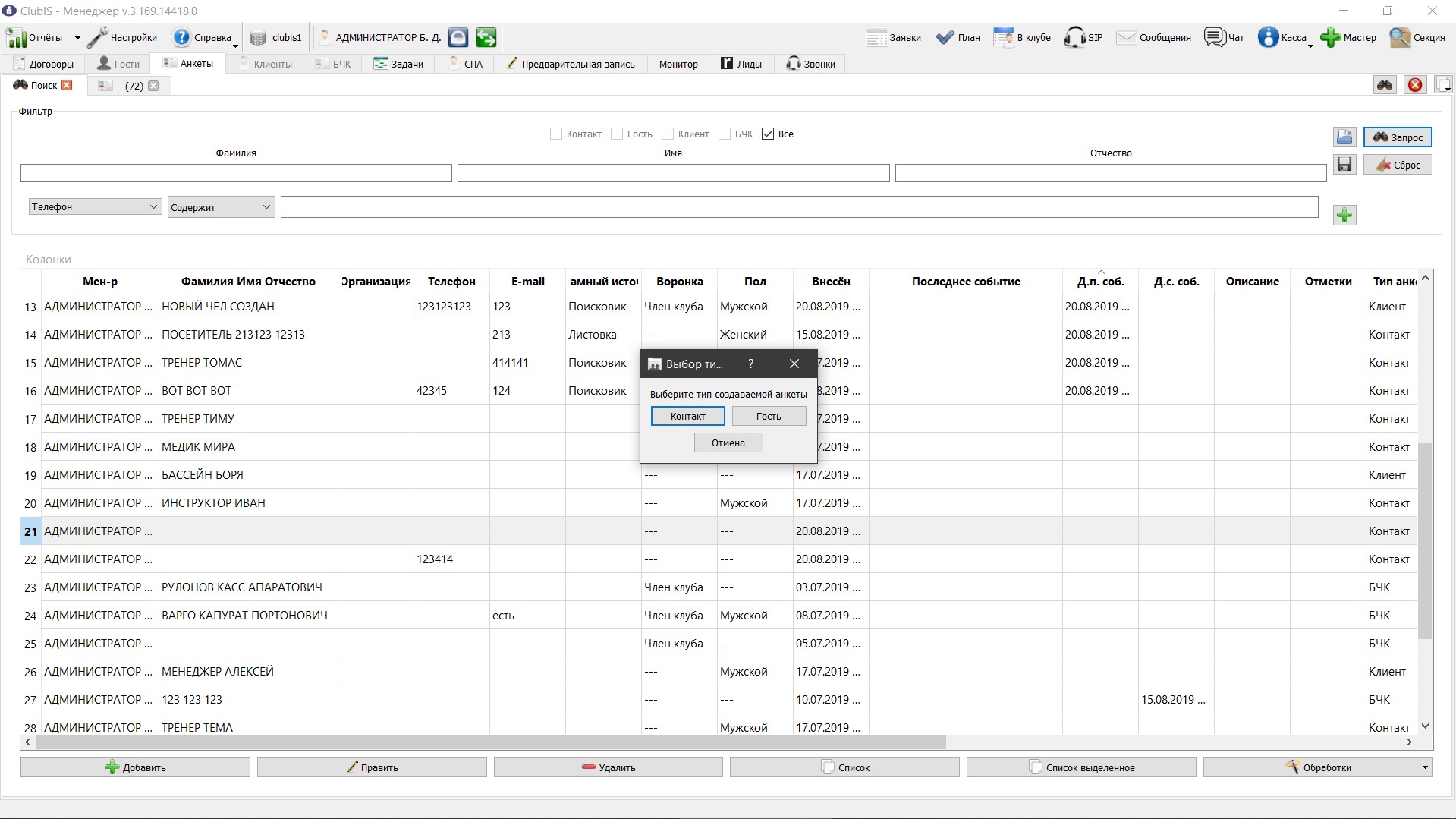
Task: Click the floppy disk save filter icon
Action: [1344, 165]
